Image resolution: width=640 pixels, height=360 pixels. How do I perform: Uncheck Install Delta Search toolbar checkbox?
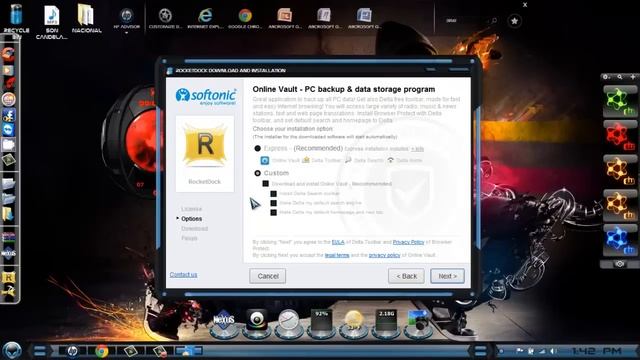coord(273,193)
